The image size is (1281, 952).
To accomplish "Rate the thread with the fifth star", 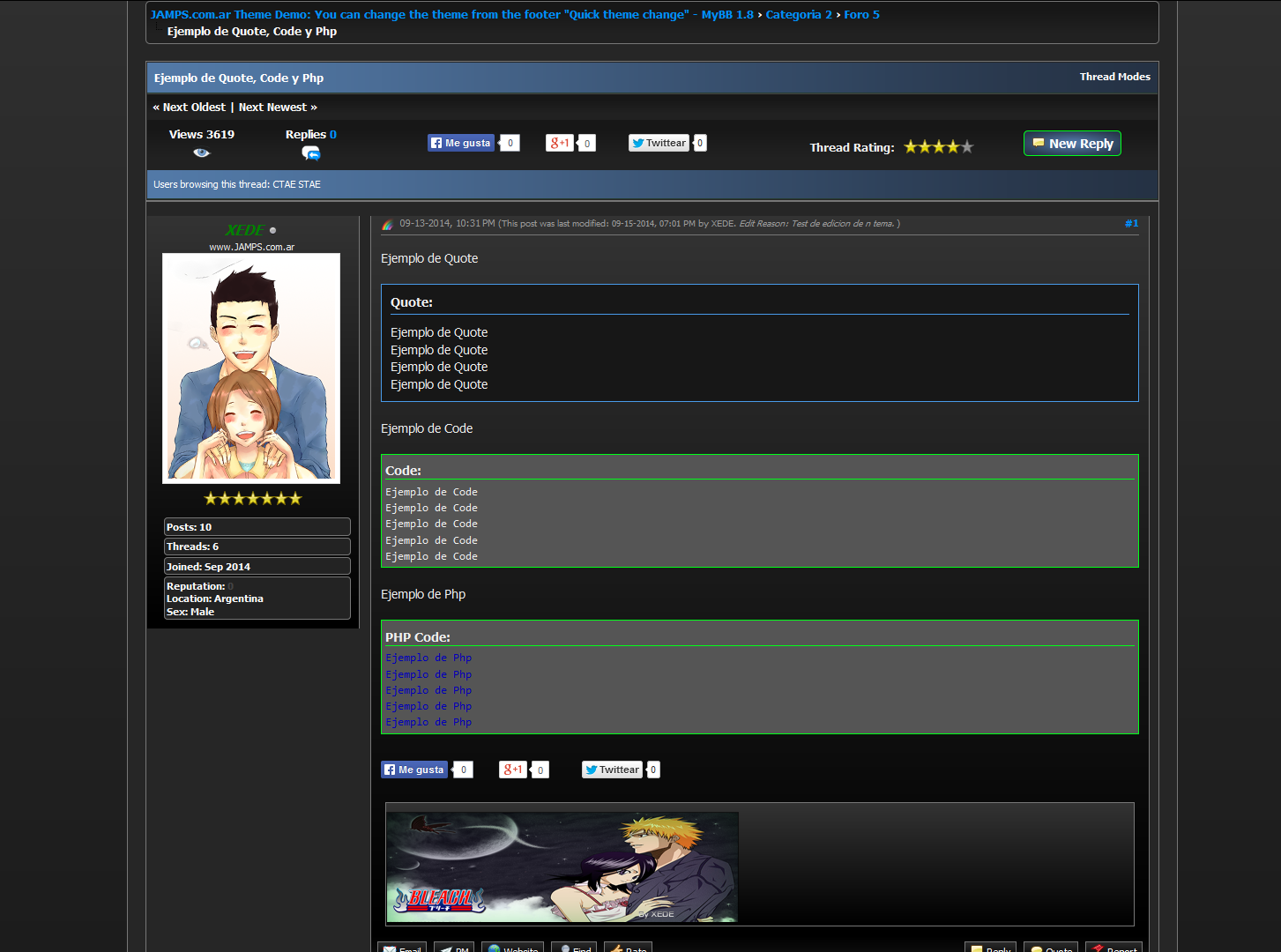I will pyautogui.click(x=967, y=147).
